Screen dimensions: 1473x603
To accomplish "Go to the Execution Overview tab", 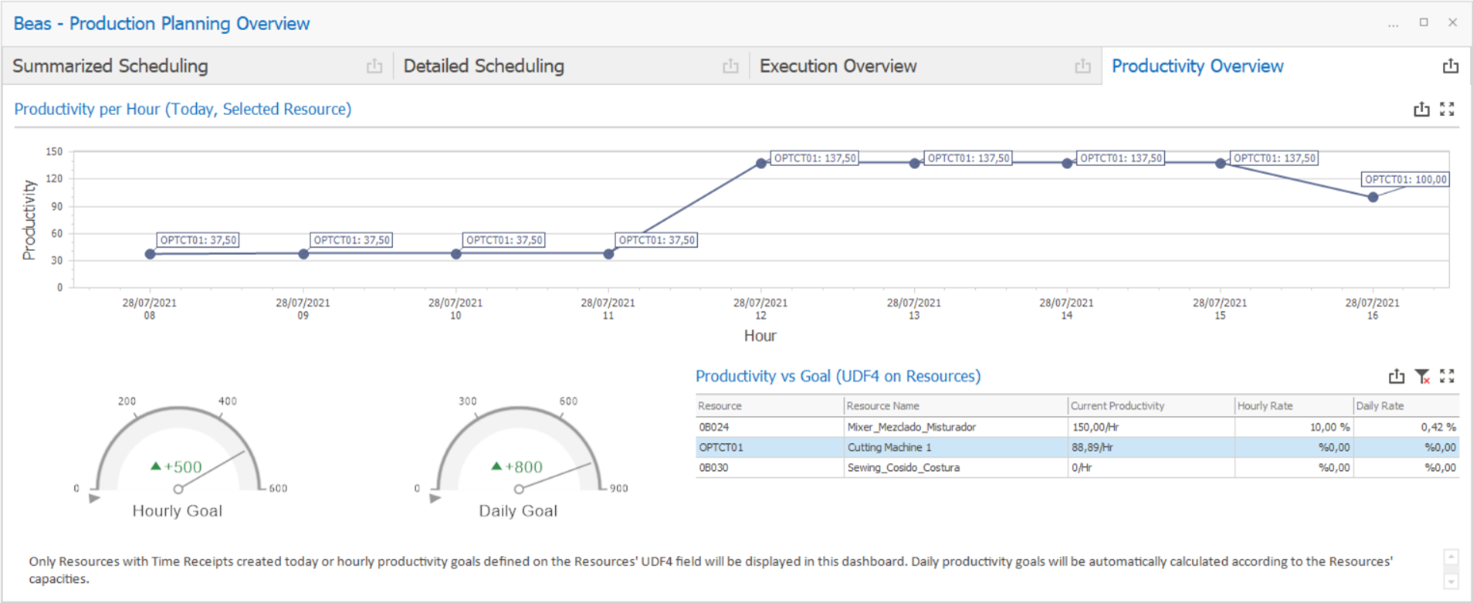I will [x=838, y=67].
